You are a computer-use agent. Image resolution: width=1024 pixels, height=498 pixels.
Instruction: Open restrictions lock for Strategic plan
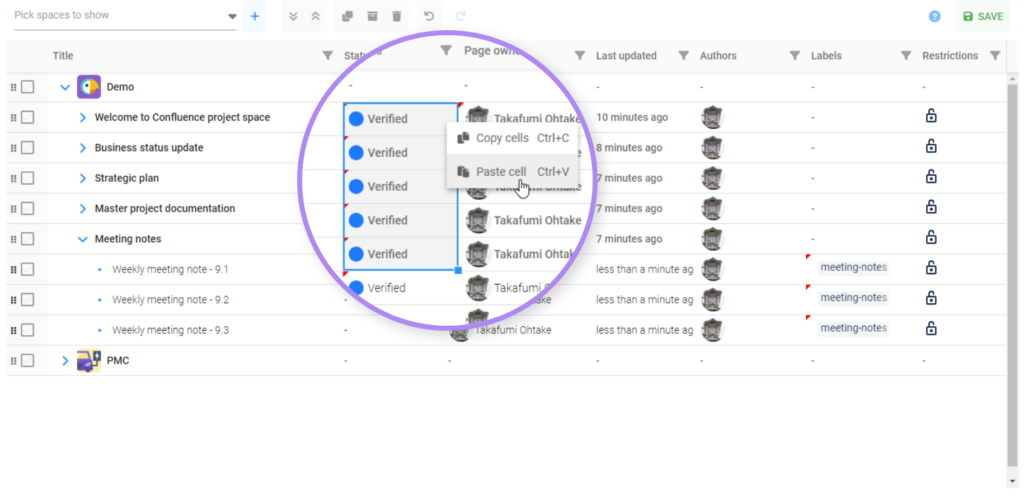click(931, 177)
